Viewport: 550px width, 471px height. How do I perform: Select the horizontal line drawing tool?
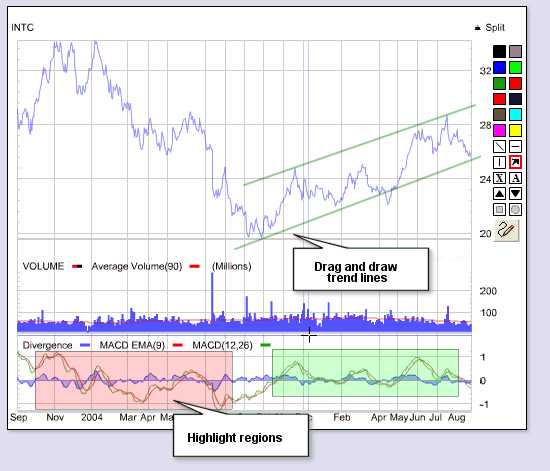click(515, 146)
